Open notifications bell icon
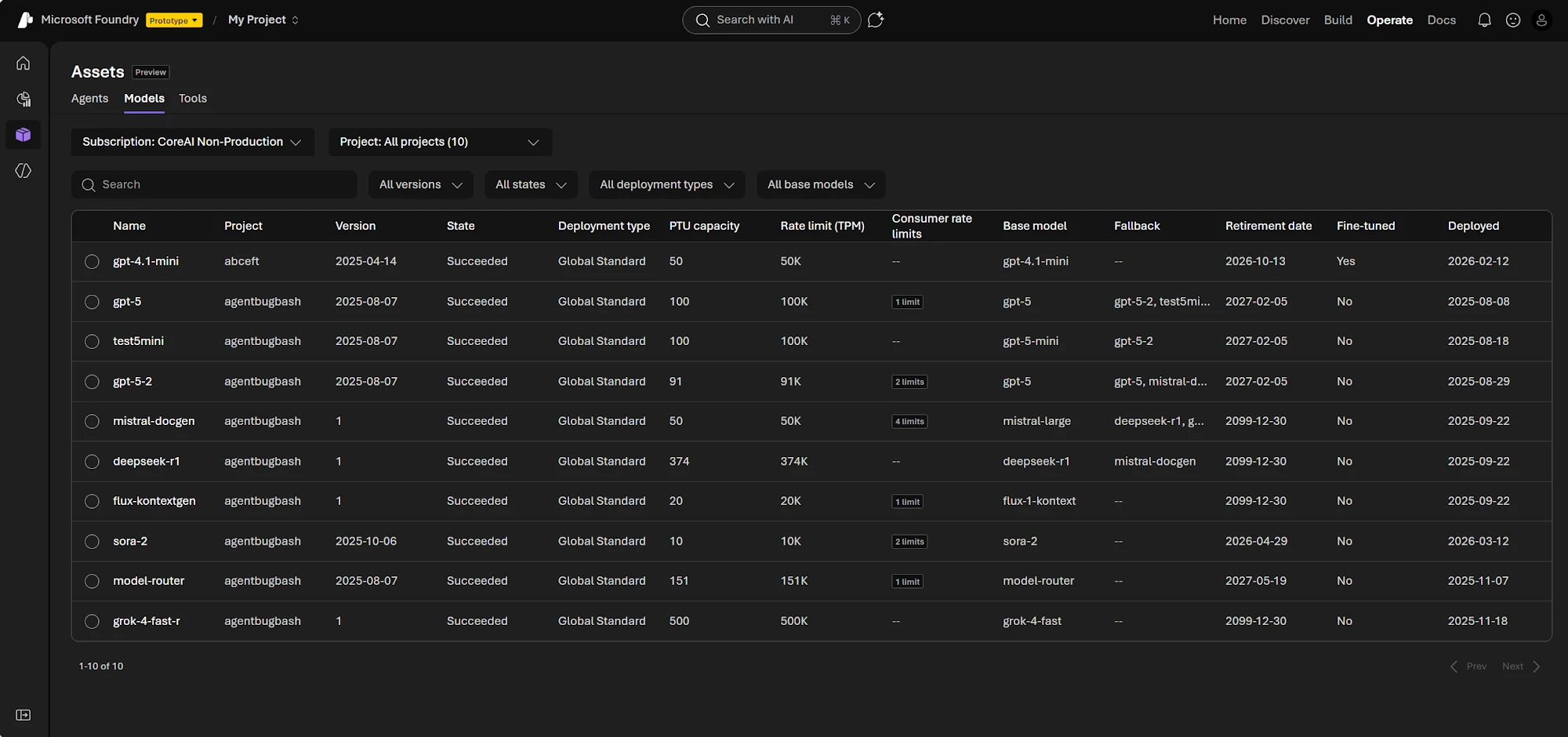 pyautogui.click(x=1484, y=20)
